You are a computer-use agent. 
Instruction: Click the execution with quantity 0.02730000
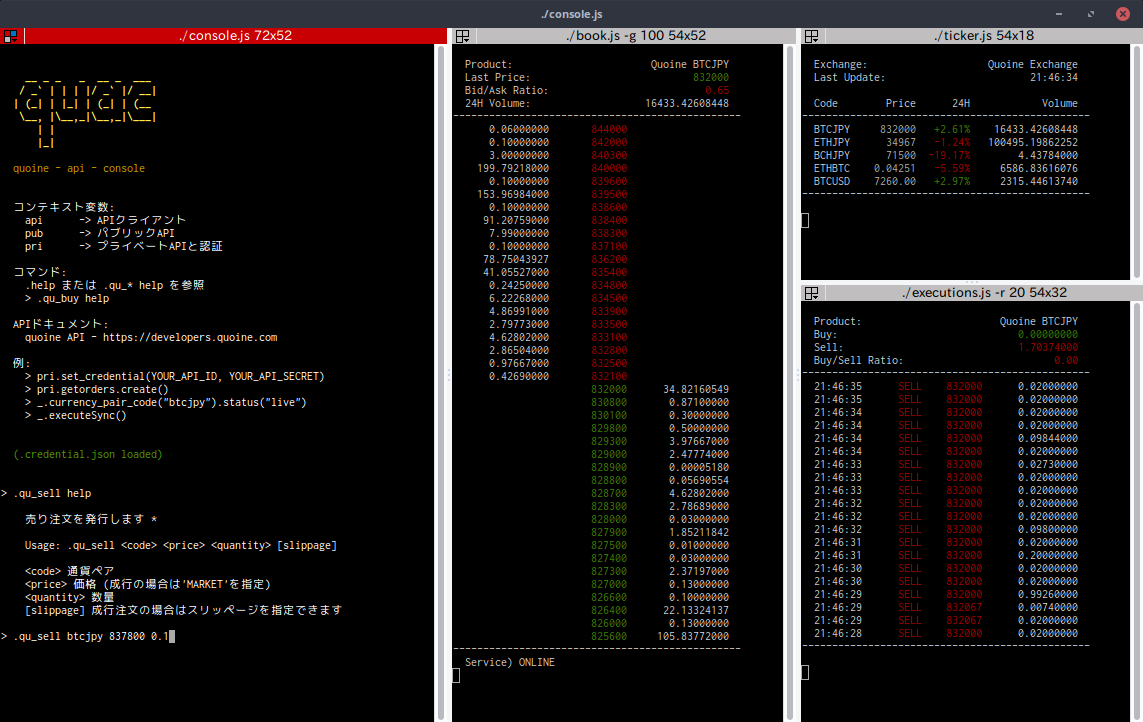945,465
